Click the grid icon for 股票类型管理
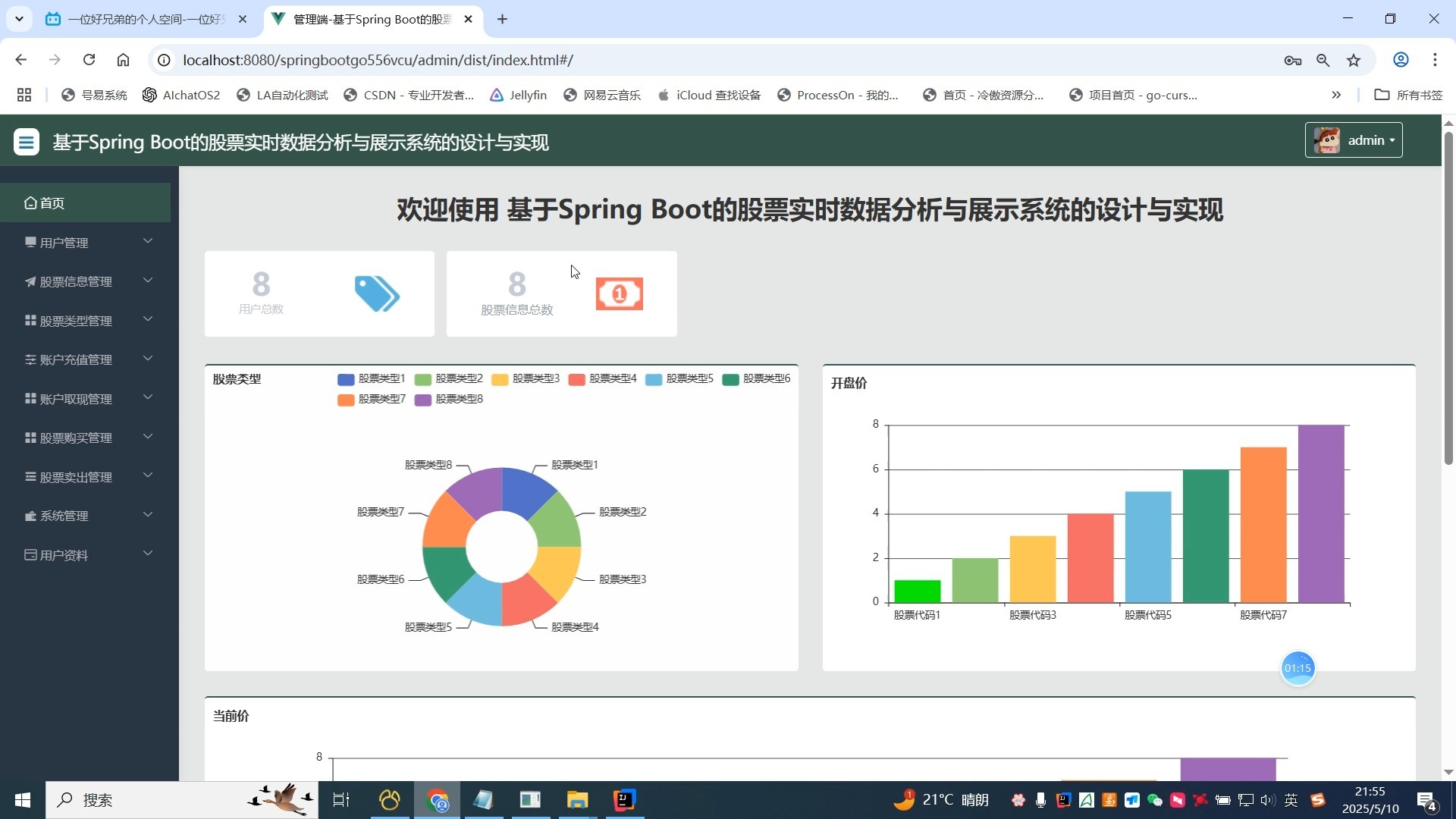Image resolution: width=1456 pixels, height=819 pixels. [x=30, y=321]
